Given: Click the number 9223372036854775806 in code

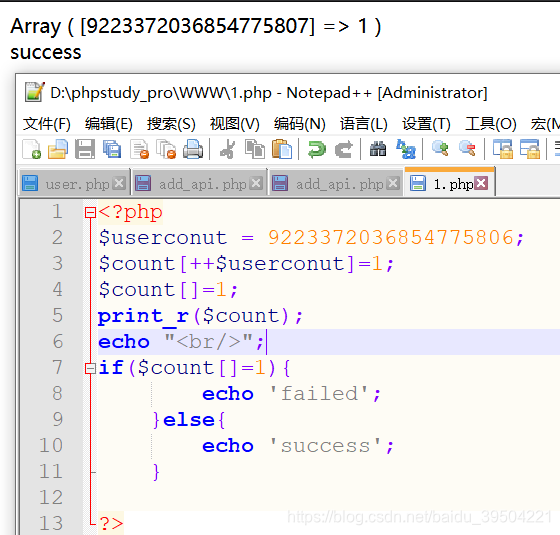Looking at the screenshot, I should (x=390, y=238).
